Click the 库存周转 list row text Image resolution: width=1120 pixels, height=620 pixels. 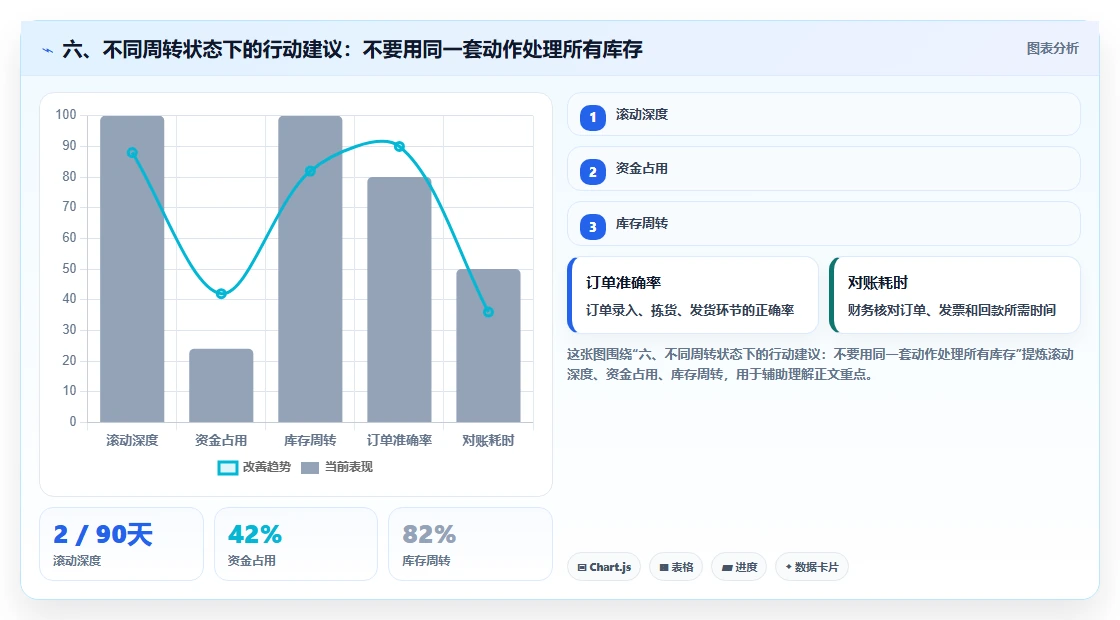pos(641,224)
